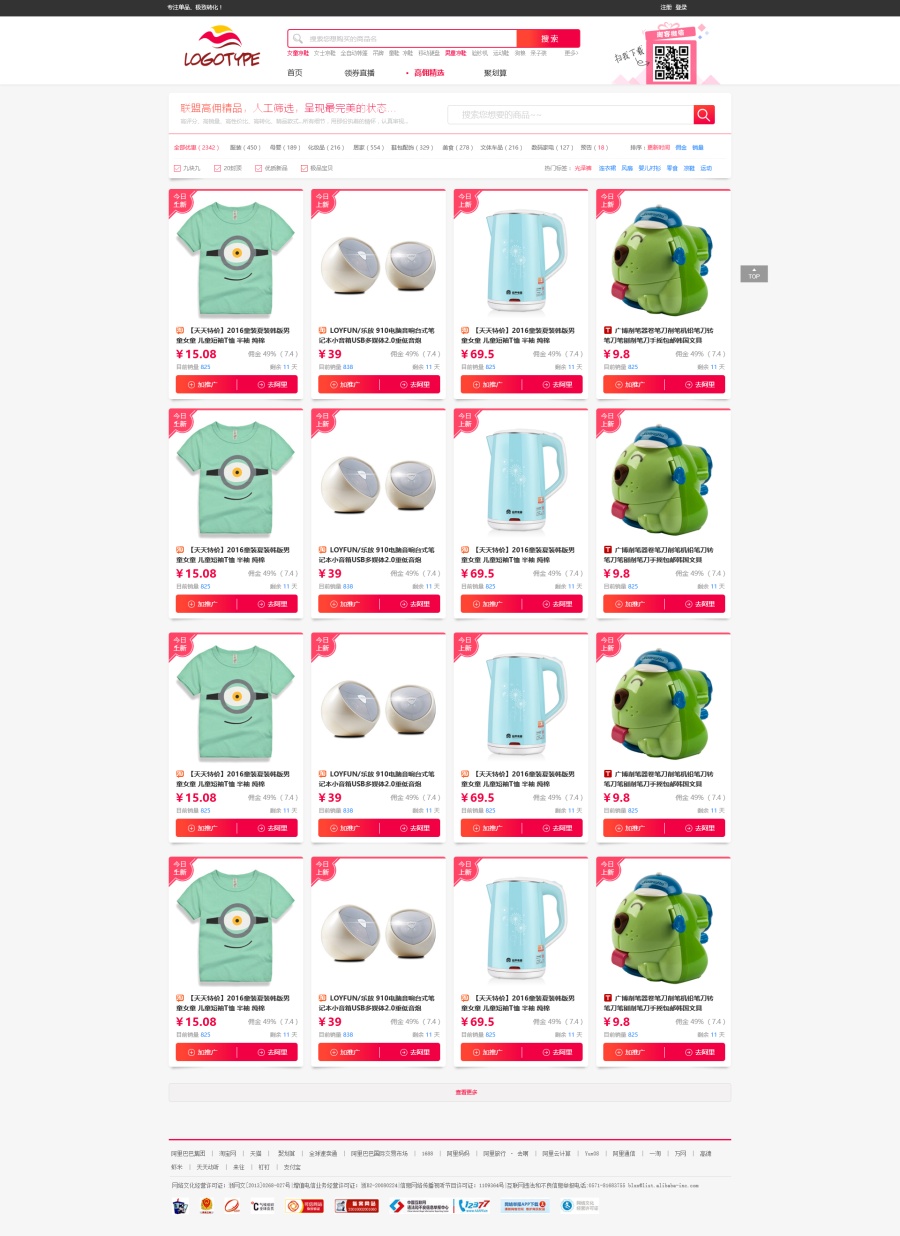Filter category by 全部优惠 (2342)
Viewport: 900px width, 1236px height.
(196, 147)
